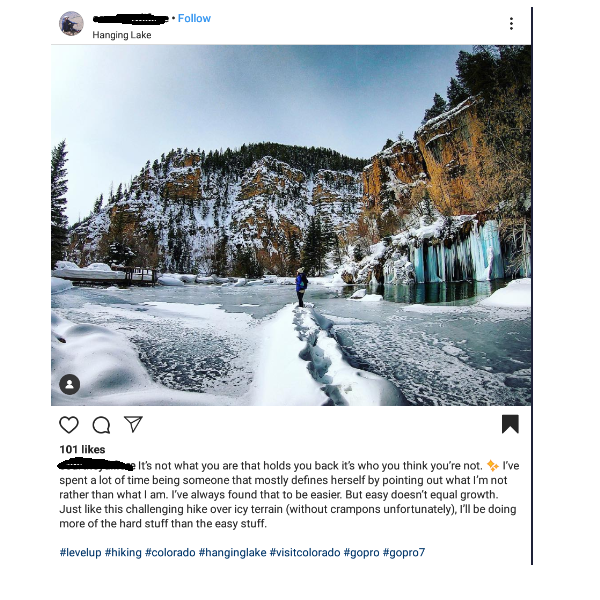
Task: View the 101 likes list
Action: coord(82,449)
